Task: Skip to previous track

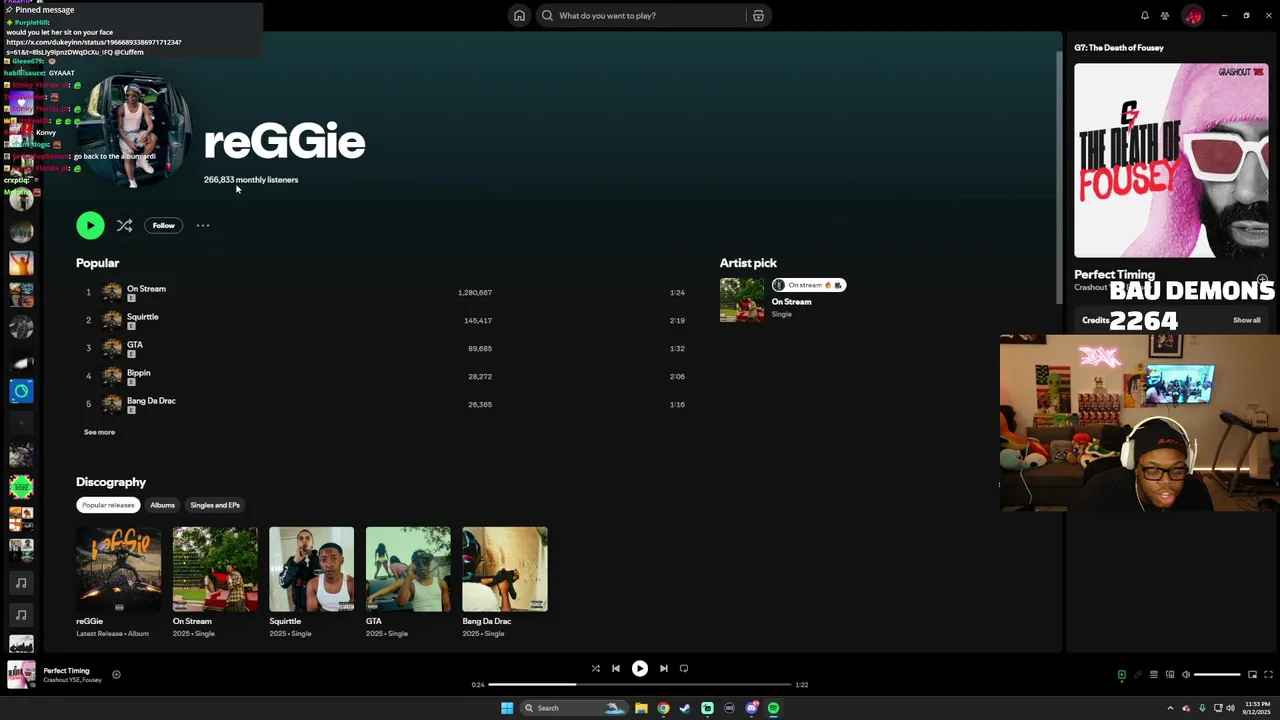Action: click(x=616, y=668)
